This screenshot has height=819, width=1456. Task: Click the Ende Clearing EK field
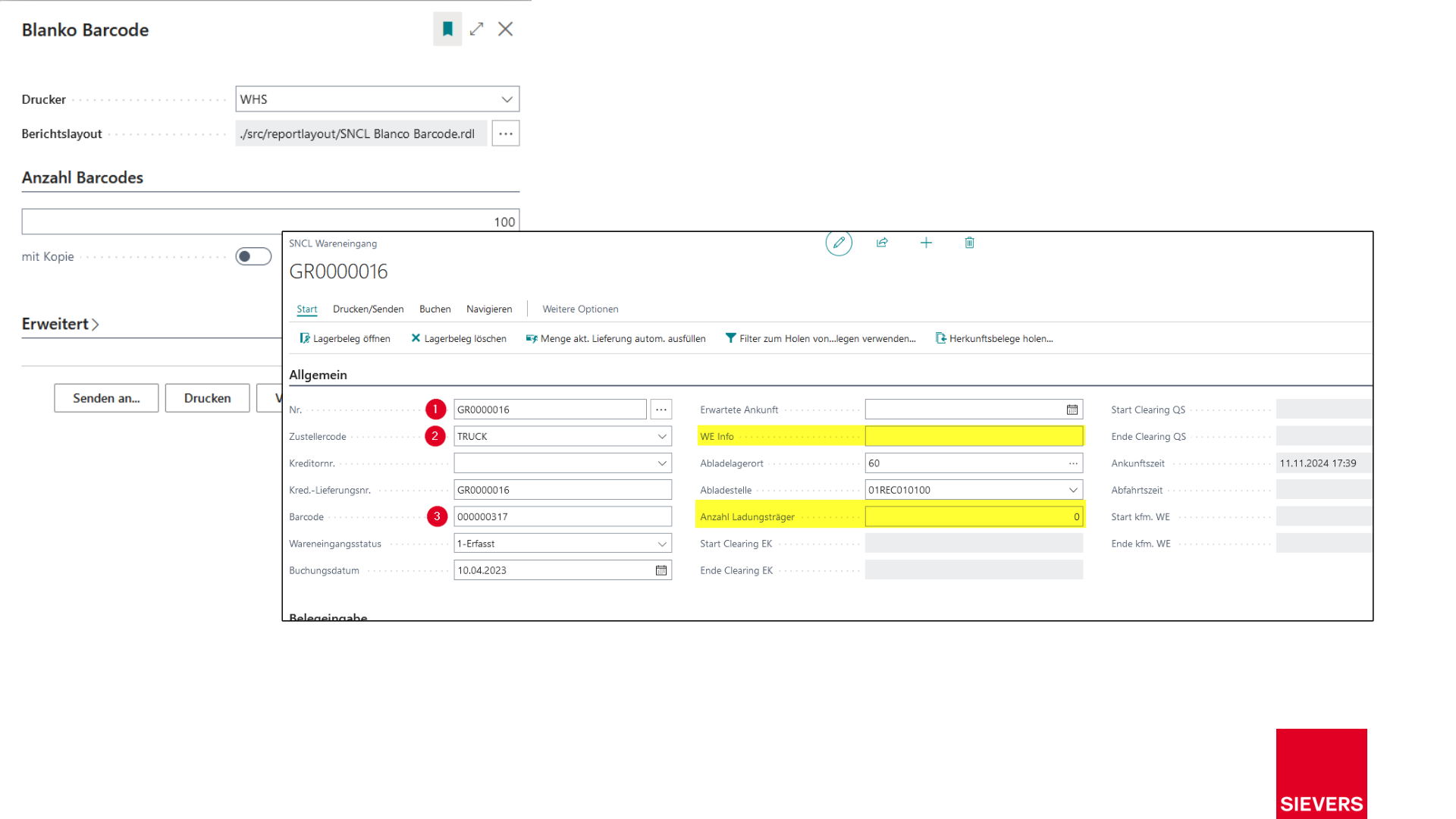pyautogui.click(x=974, y=570)
